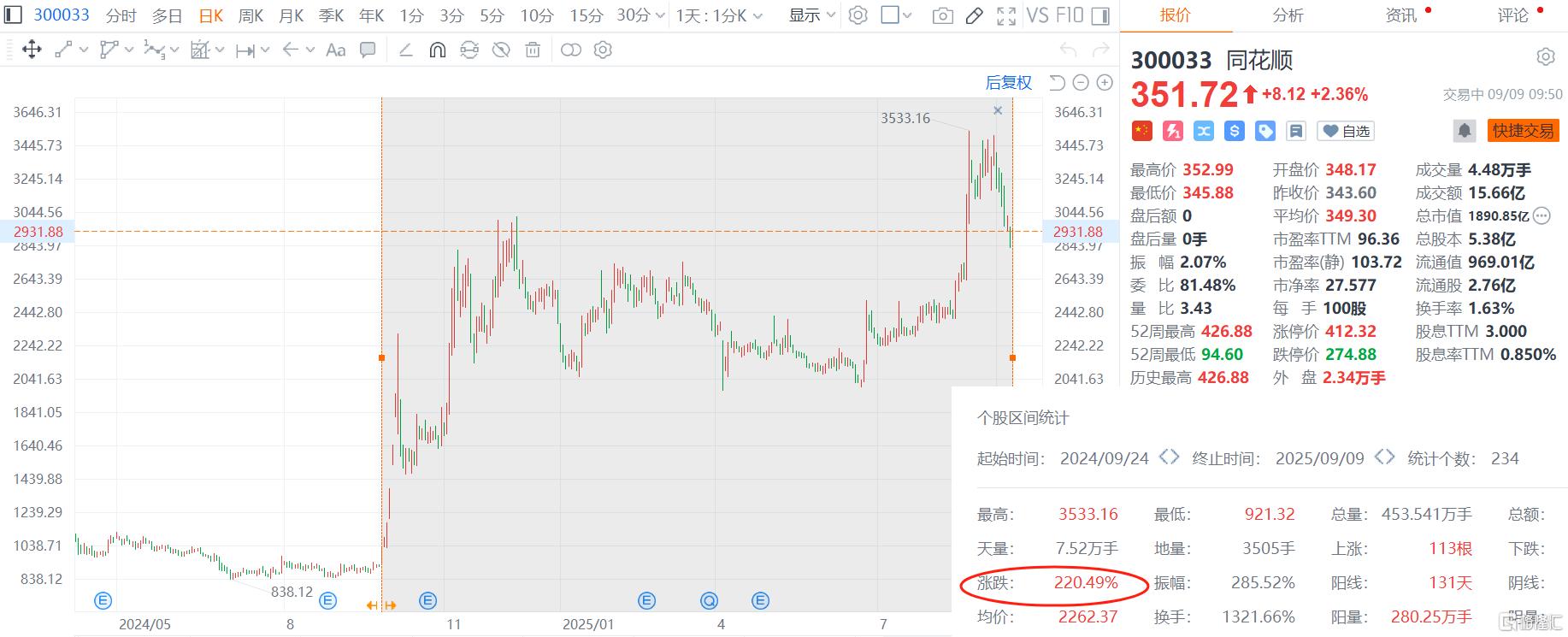This screenshot has width=1568, height=637.
Task: Switch to the 分析 tab
Action: [1288, 15]
